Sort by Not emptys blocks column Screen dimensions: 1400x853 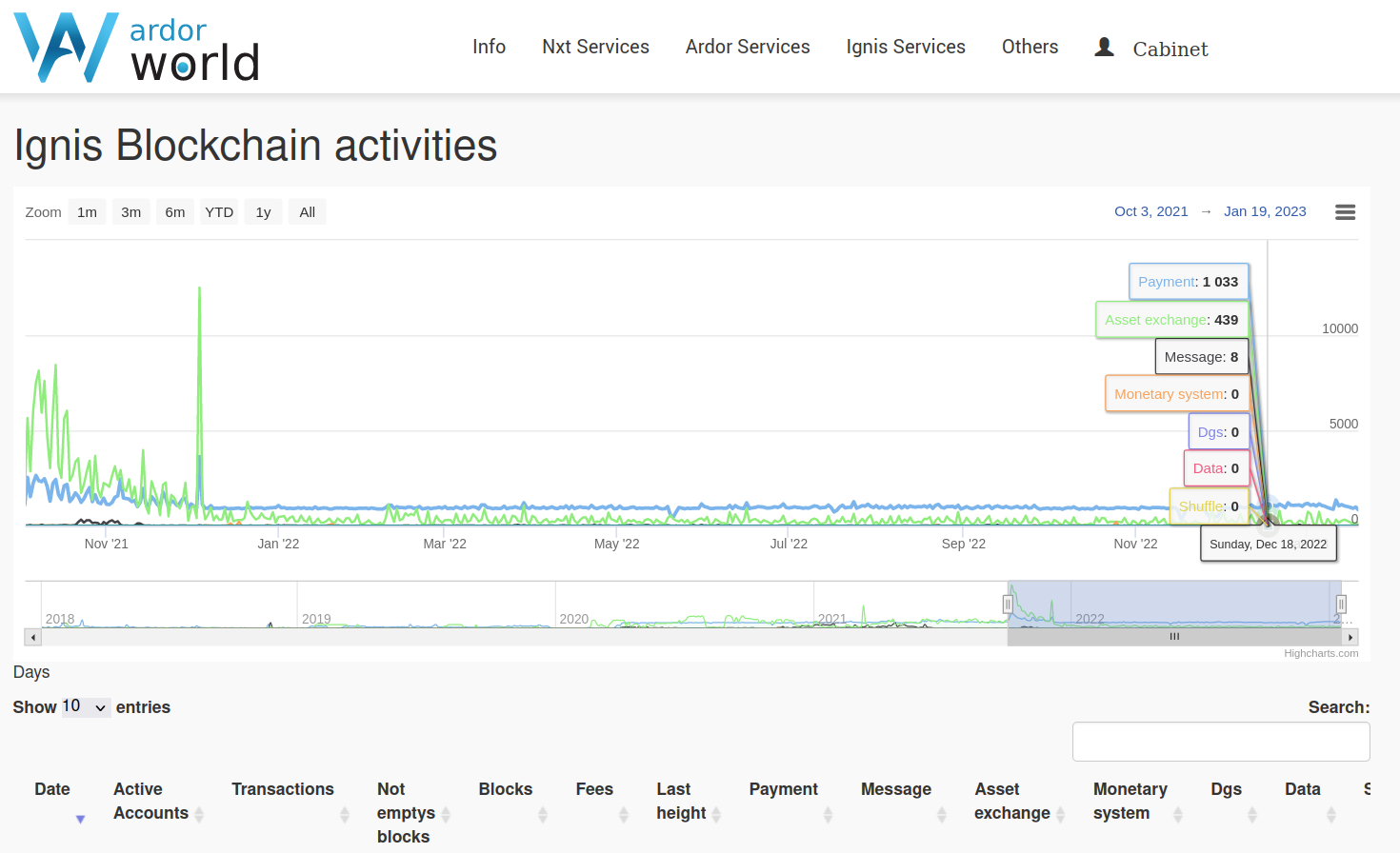[413, 813]
